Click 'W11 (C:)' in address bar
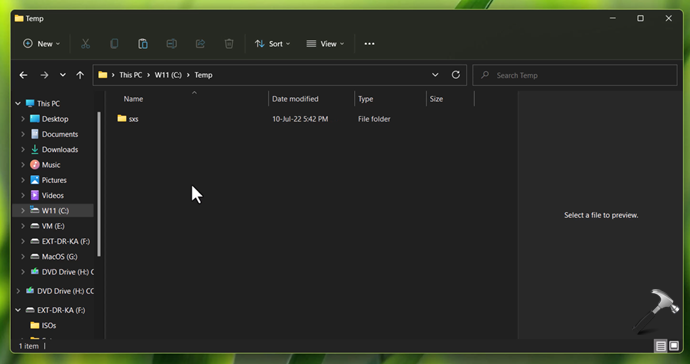The height and width of the screenshot is (364, 690). point(168,75)
